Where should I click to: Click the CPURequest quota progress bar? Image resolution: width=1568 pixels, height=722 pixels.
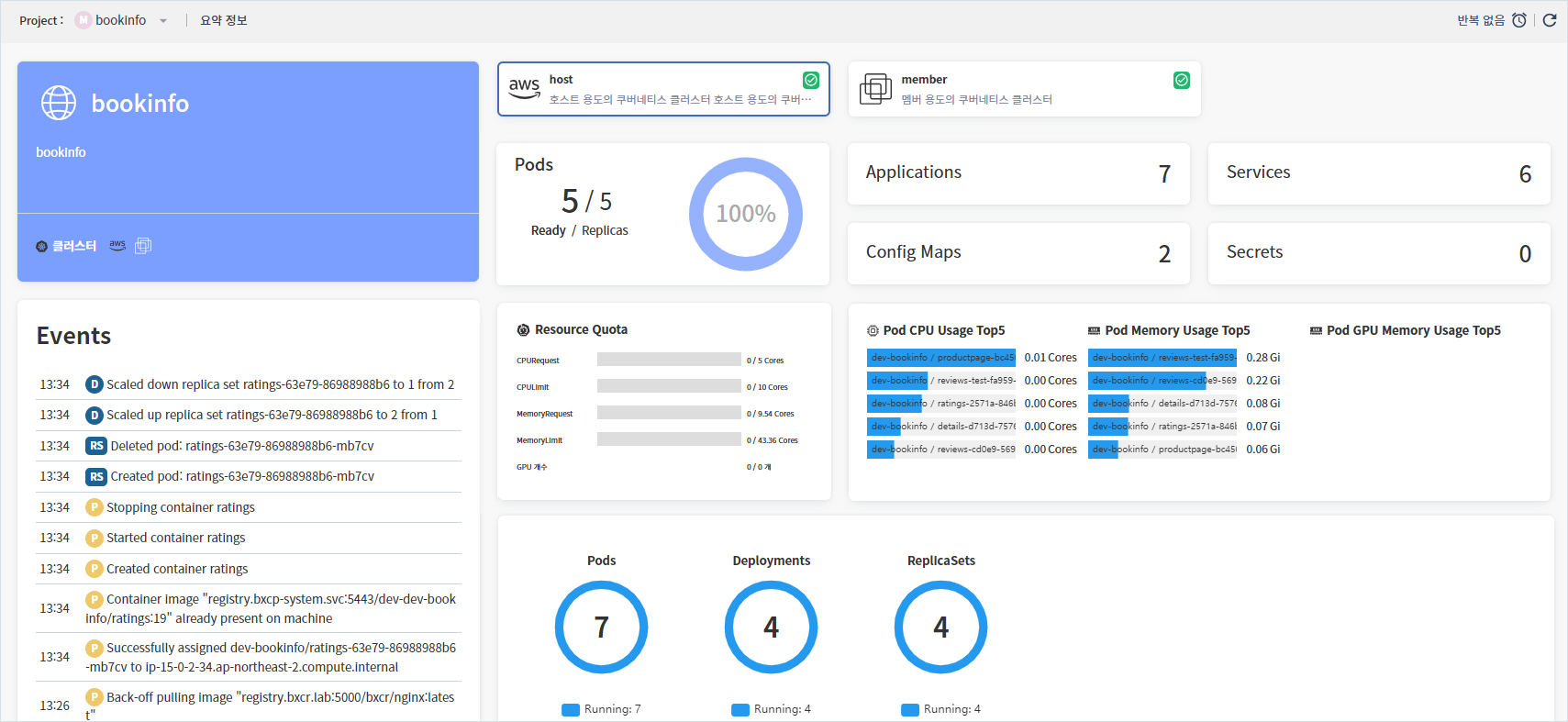click(x=669, y=360)
